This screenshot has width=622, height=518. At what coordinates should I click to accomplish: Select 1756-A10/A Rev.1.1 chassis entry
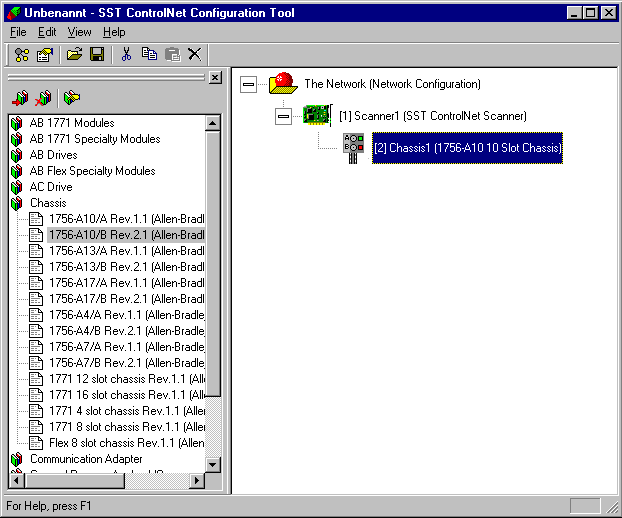(x=127, y=219)
